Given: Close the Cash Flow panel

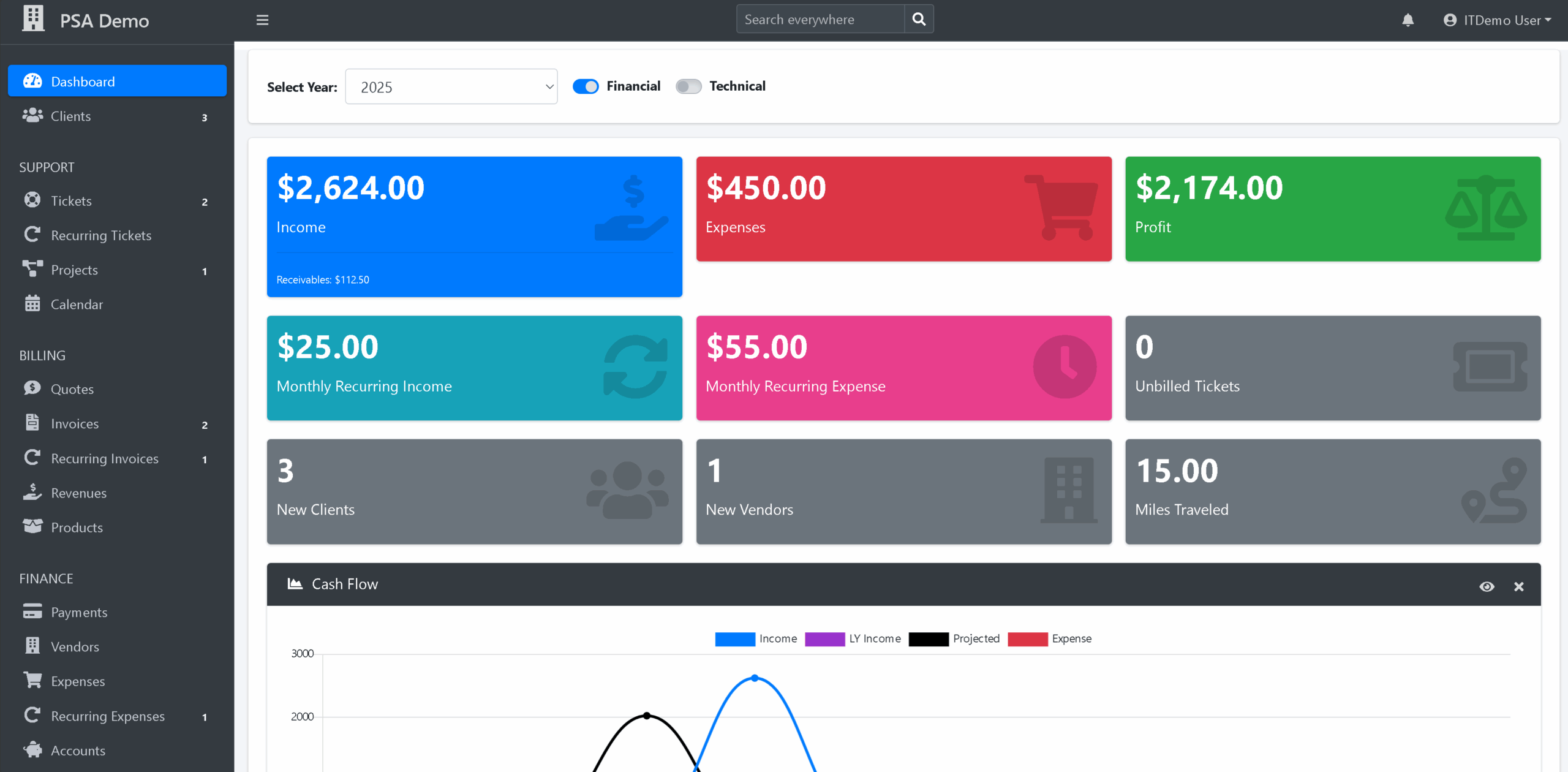Looking at the screenshot, I should tap(1518, 586).
